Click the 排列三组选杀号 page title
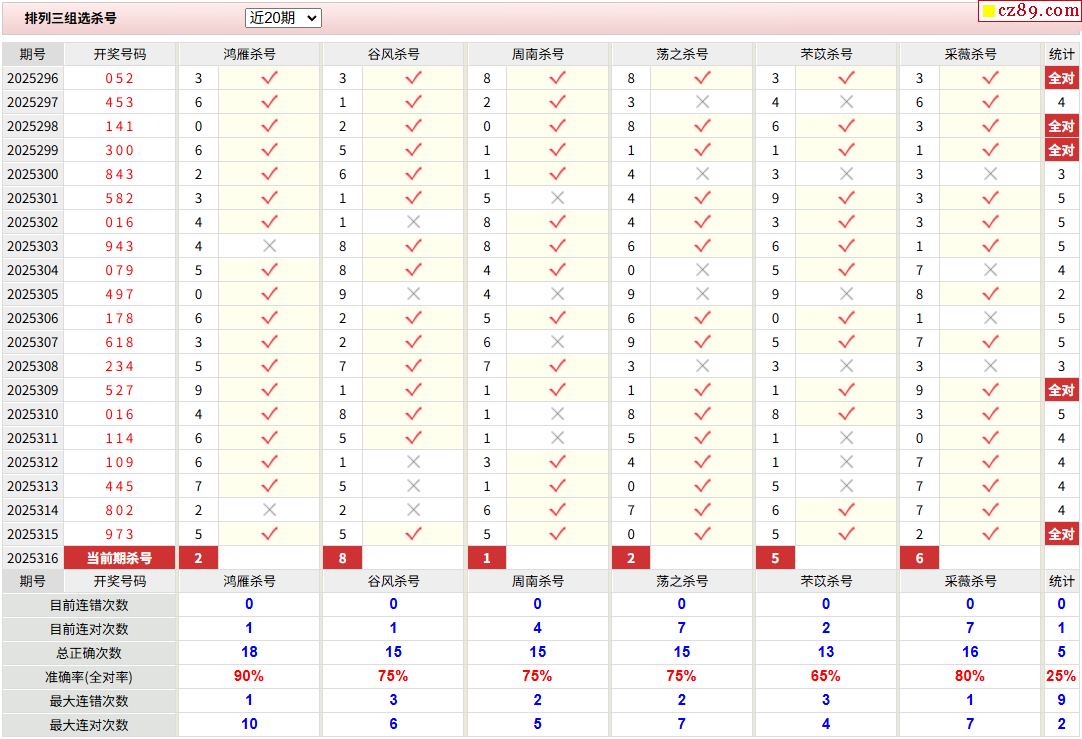Screen dimensions: 1082x739 click(x=70, y=18)
